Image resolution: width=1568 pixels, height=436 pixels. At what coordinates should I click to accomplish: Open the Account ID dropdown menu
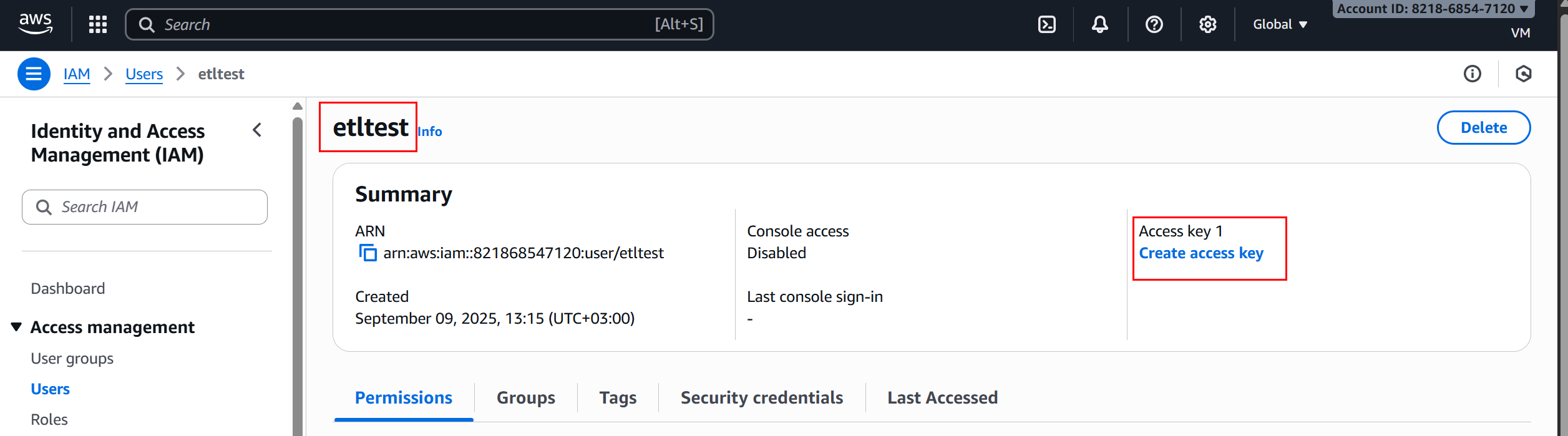1432,9
